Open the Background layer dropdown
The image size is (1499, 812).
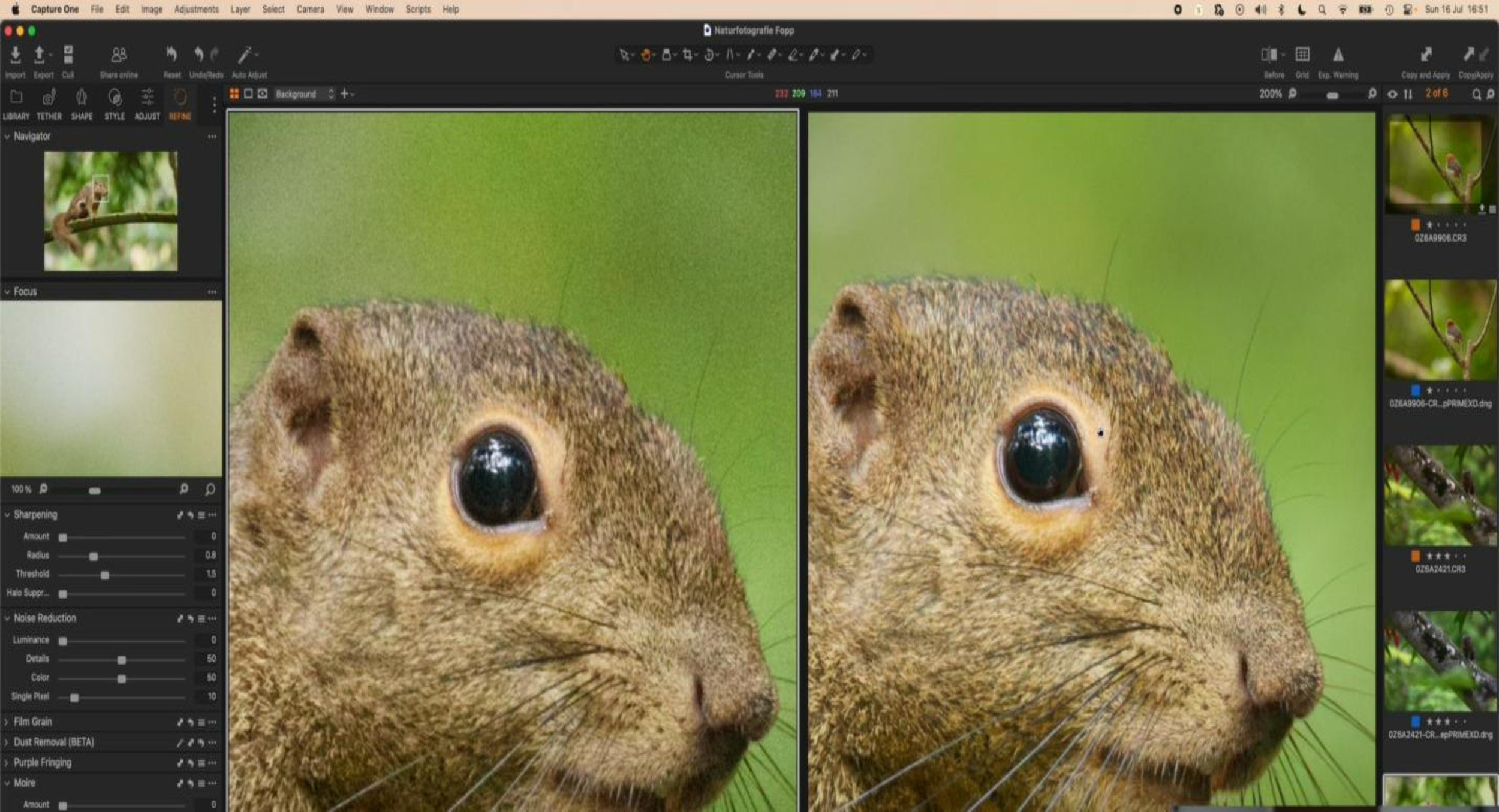coord(304,94)
